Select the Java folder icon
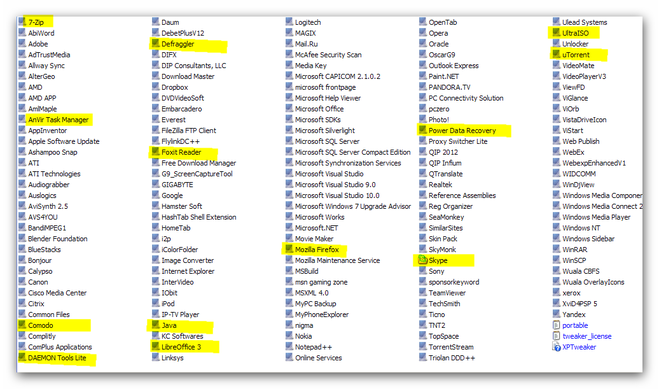The image size is (659, 389). (x=156, y=325)
